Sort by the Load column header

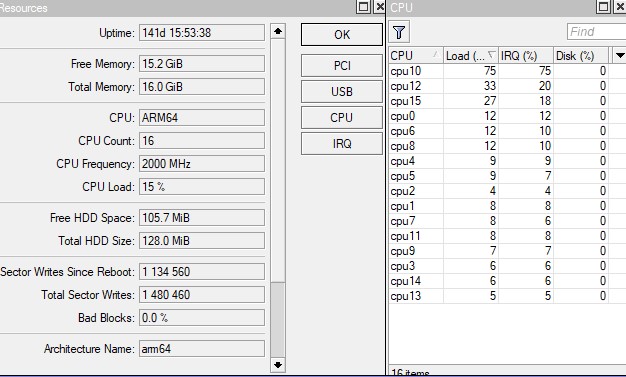pyautogui.click(x=471, y=56)
